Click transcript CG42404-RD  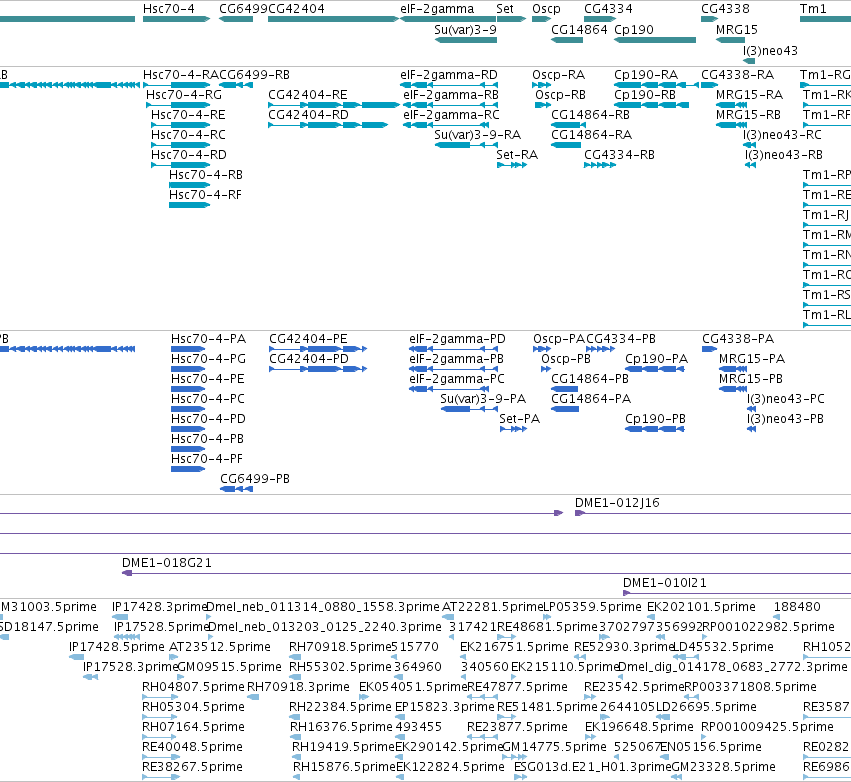tap(328, 125)
